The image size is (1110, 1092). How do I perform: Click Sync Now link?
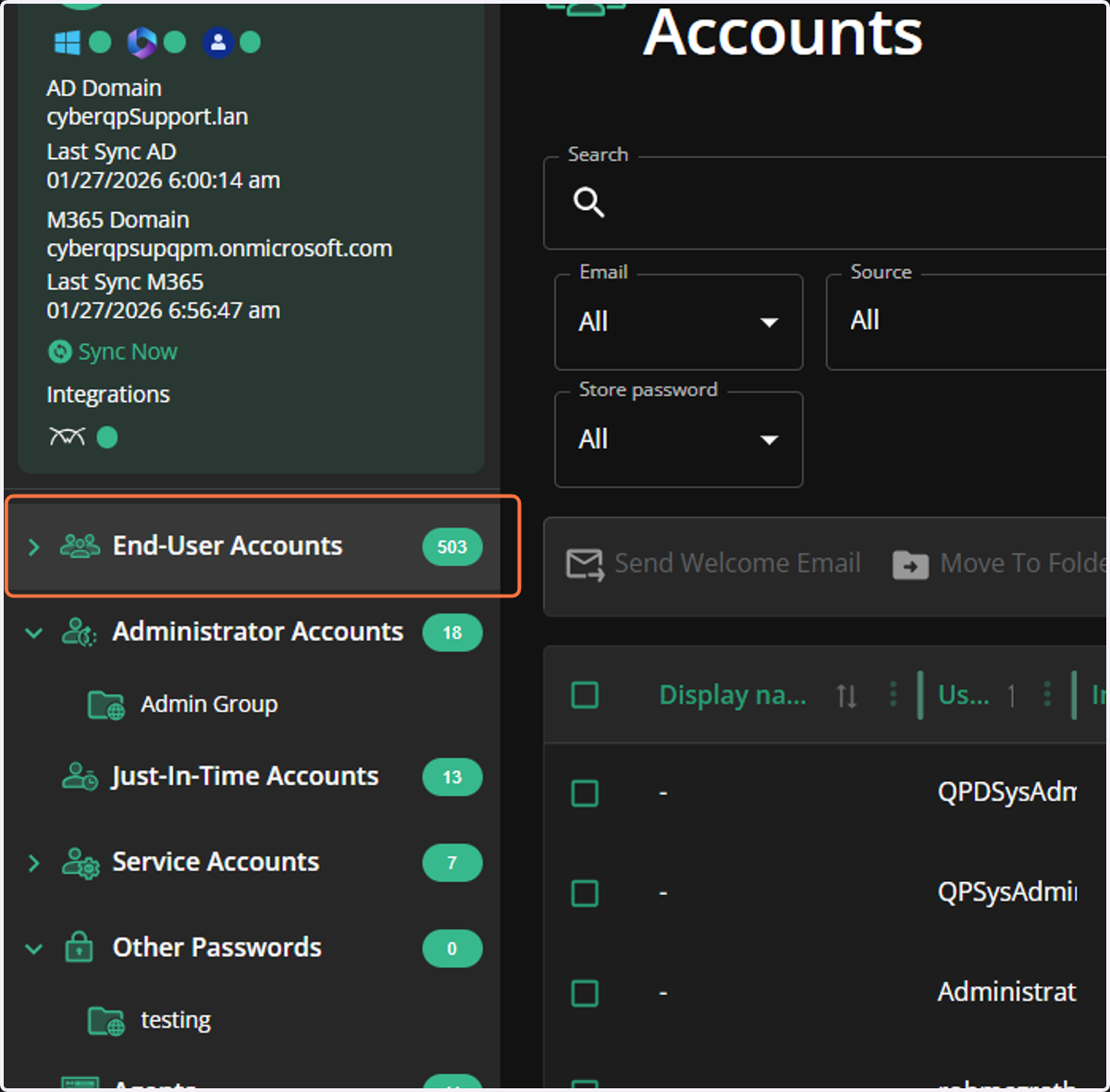128,351
